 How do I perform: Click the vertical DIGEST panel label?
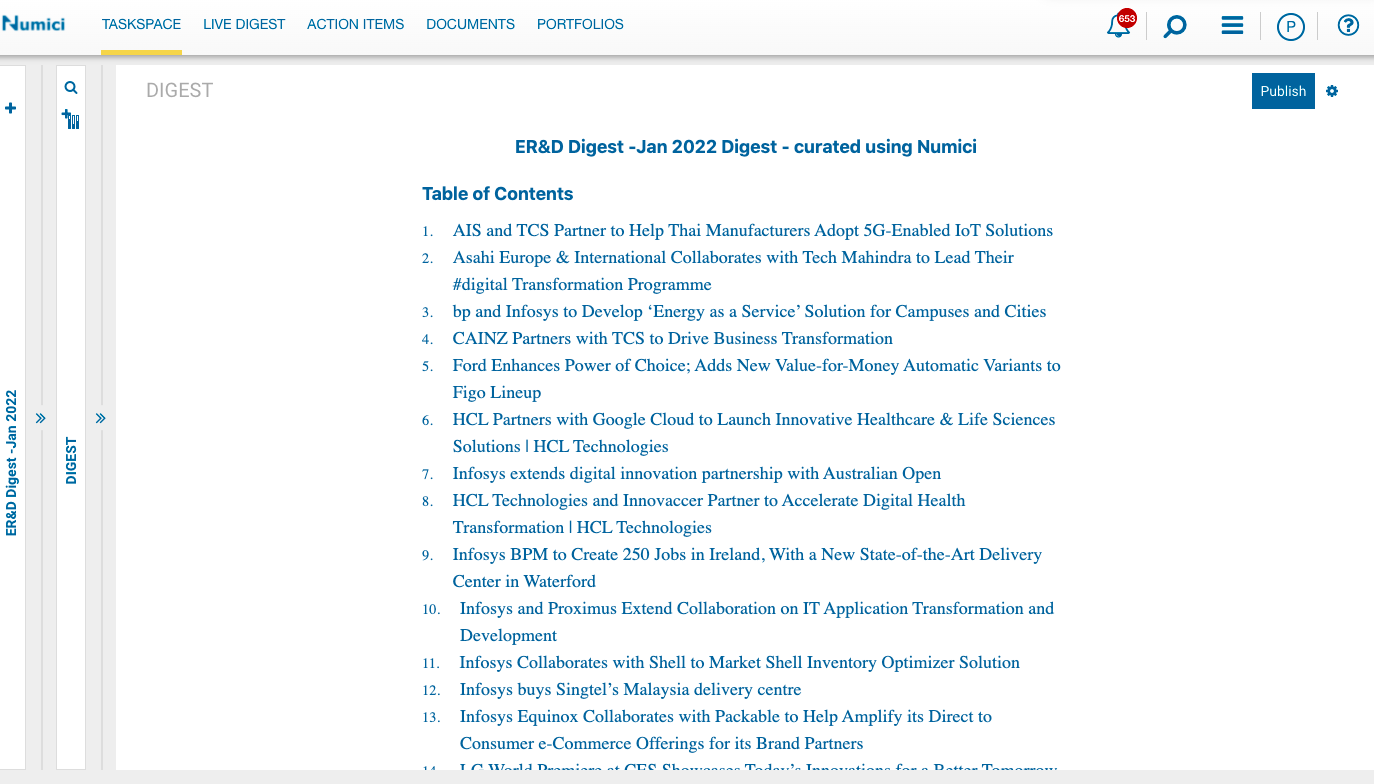click(71, 461)
